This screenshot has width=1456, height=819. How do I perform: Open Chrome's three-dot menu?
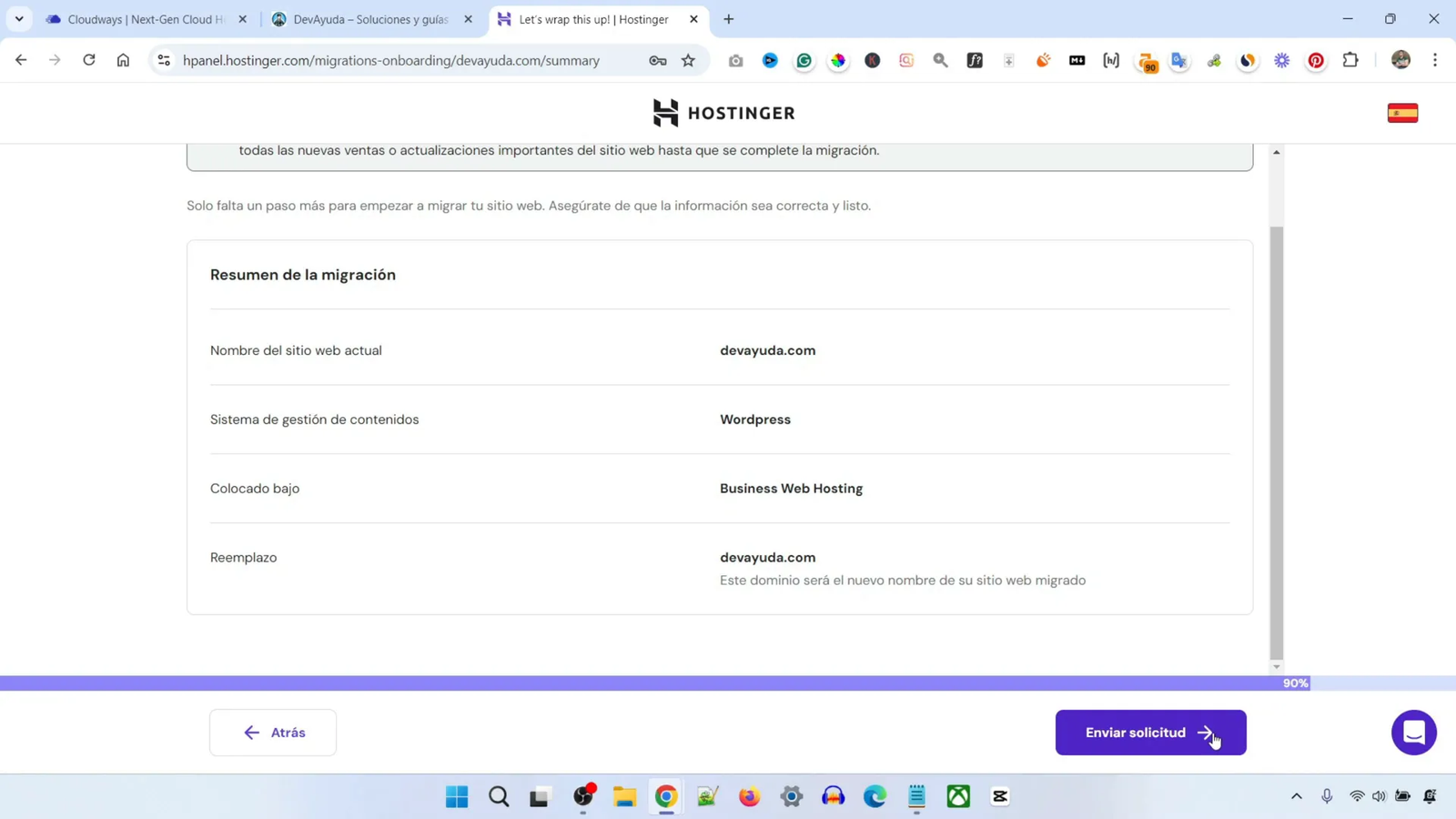tap(1435, 60)
